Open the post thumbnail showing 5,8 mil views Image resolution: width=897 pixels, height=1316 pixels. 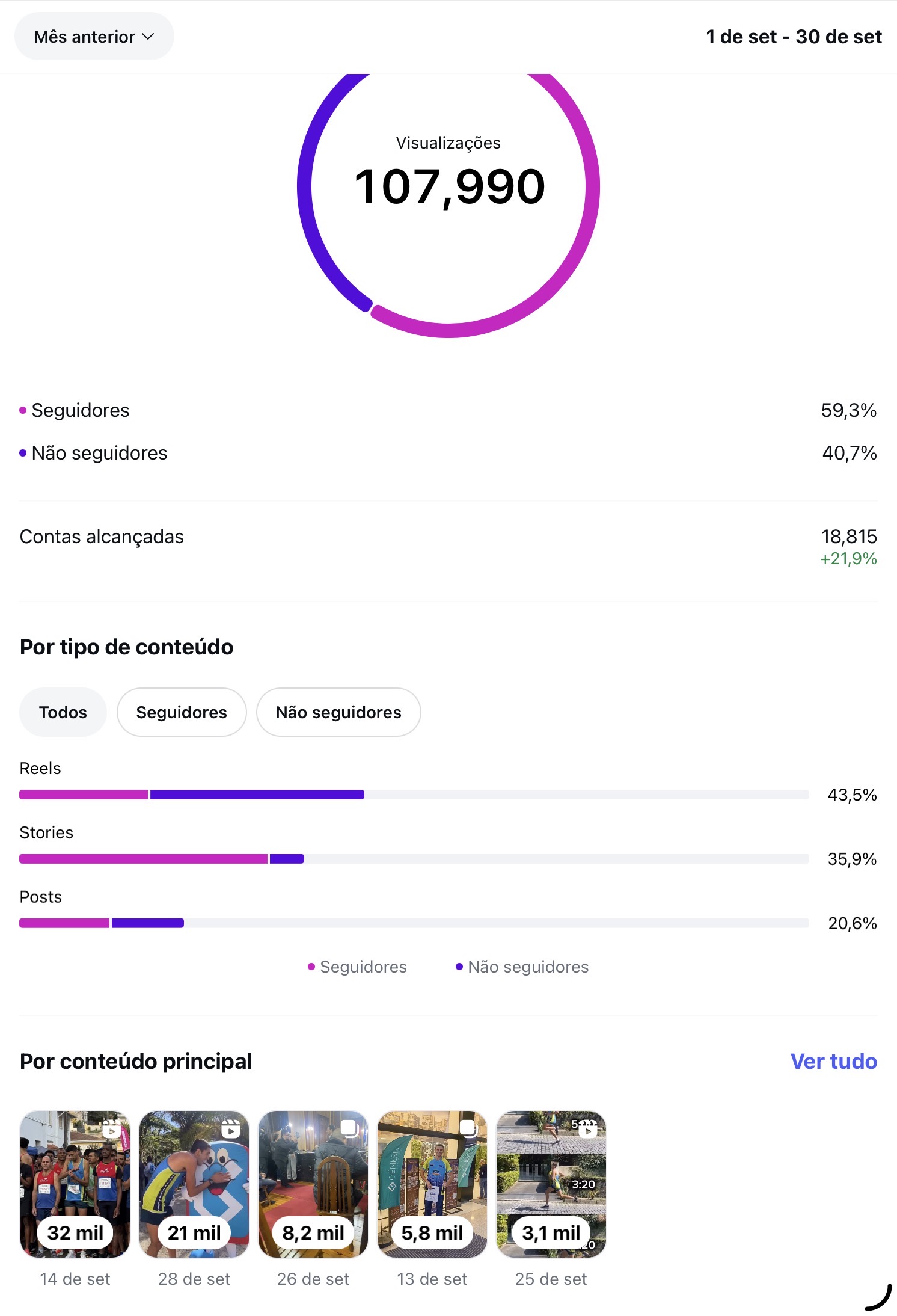pyautogui.click(x=432, y=1184)
